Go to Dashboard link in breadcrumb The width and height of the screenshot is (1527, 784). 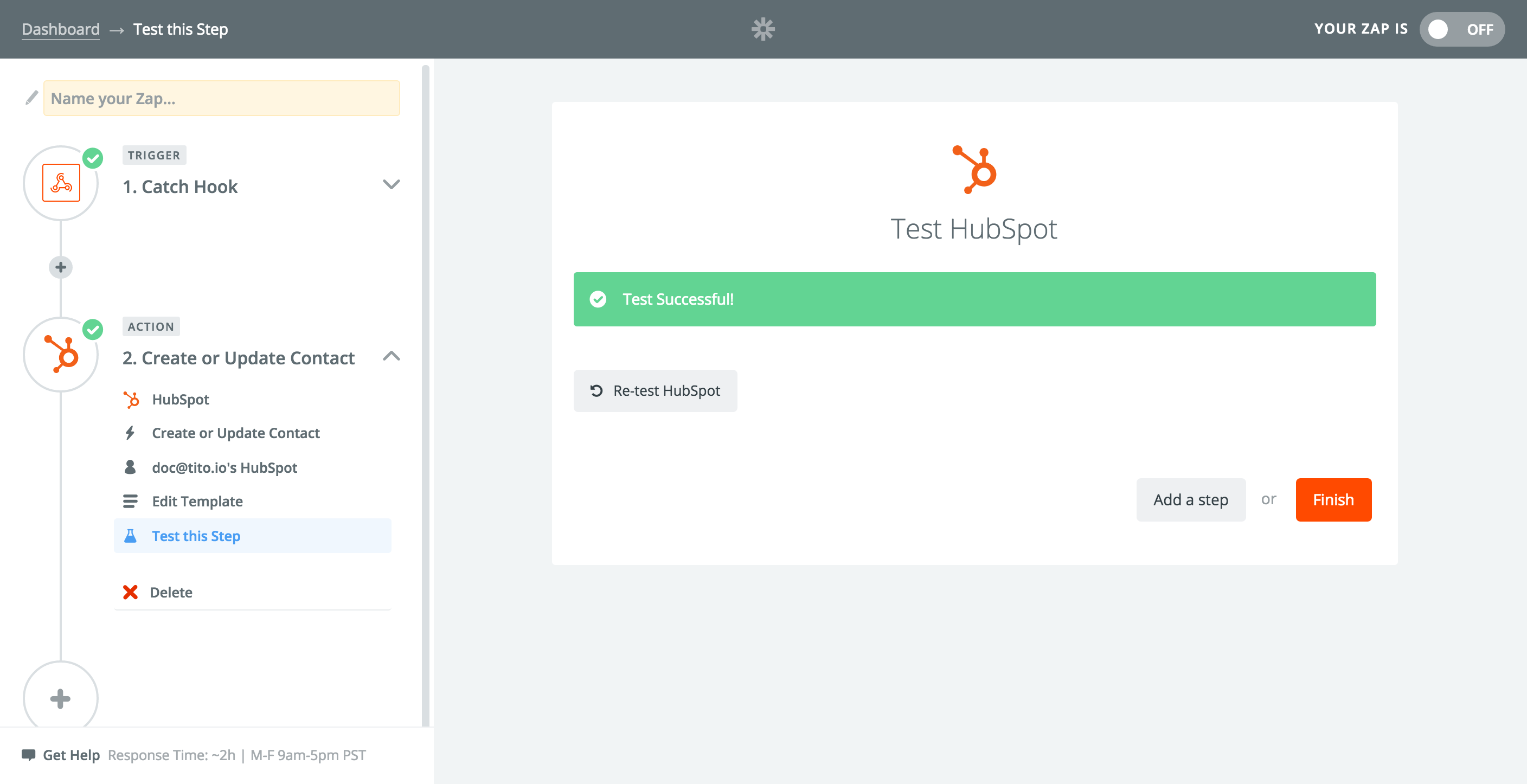[x=61, y=29]
